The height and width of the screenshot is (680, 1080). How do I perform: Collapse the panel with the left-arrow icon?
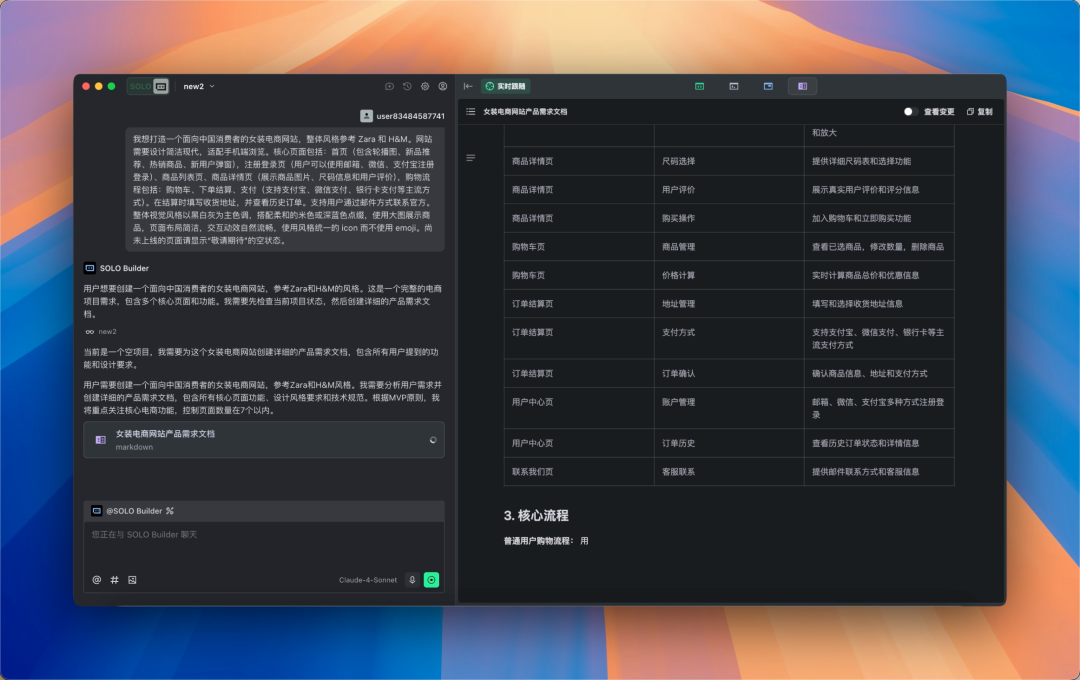(468, 86)
